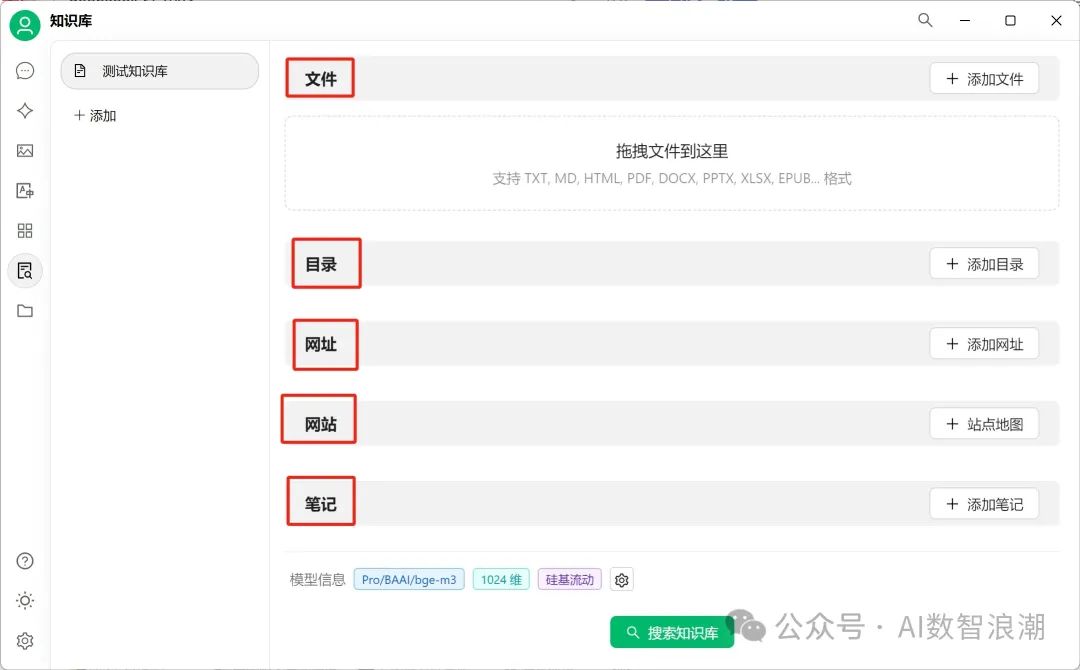Image resolution: width=1080 pixels, height=670 pixels.
Task: Click the 添加文件 button
Action: pos(984,78)
